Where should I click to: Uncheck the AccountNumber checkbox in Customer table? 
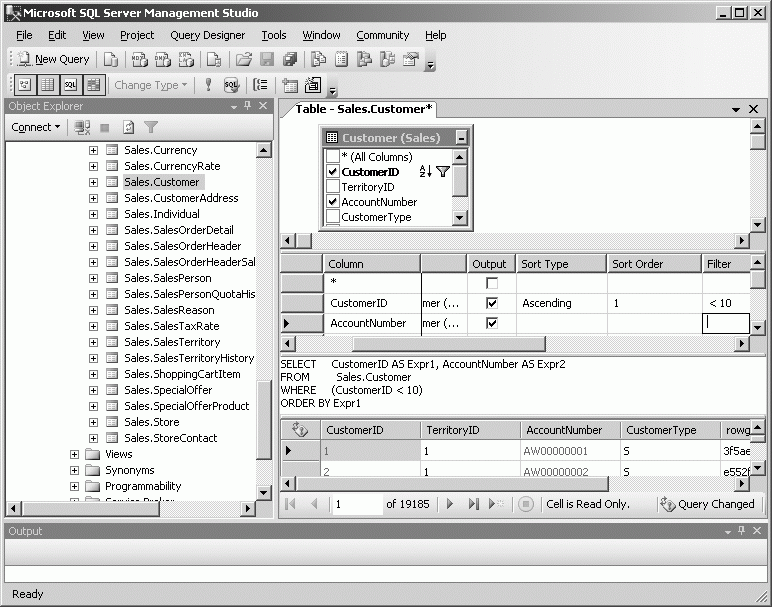(x=333, y=201)
